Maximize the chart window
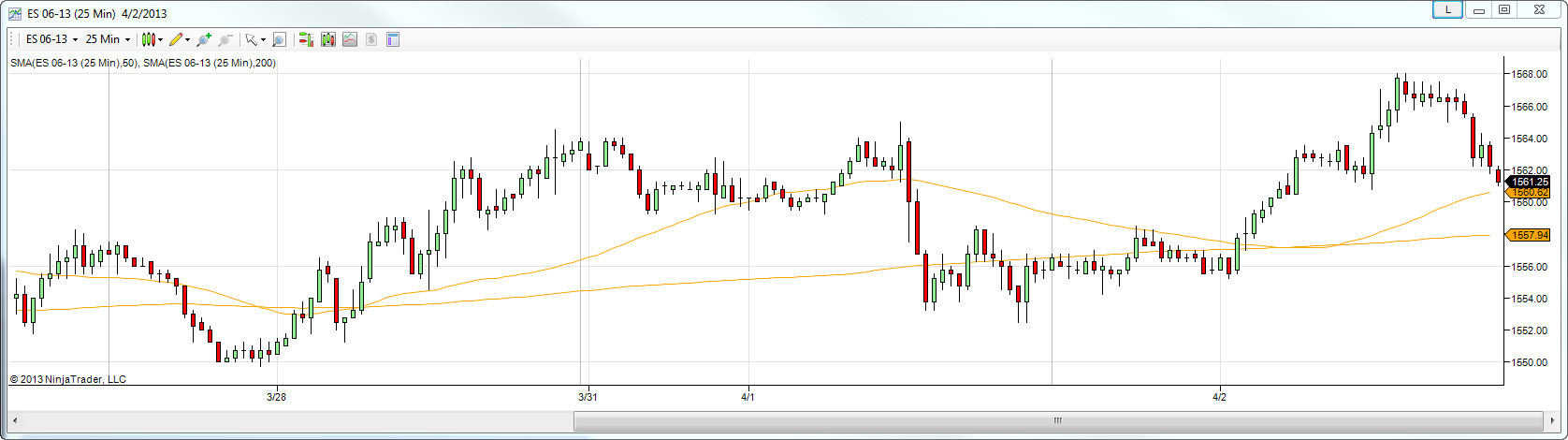This screenshot has height=440, width=1568. [1504, 9]
